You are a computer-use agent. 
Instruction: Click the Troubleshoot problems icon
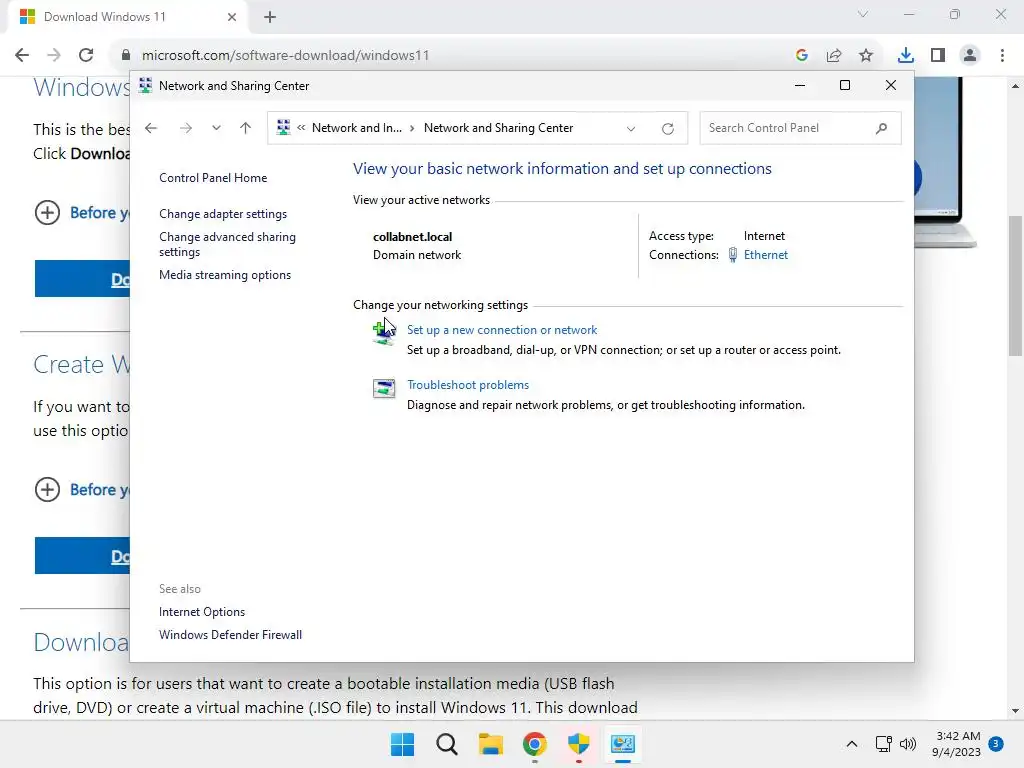(x=384, y=388)
